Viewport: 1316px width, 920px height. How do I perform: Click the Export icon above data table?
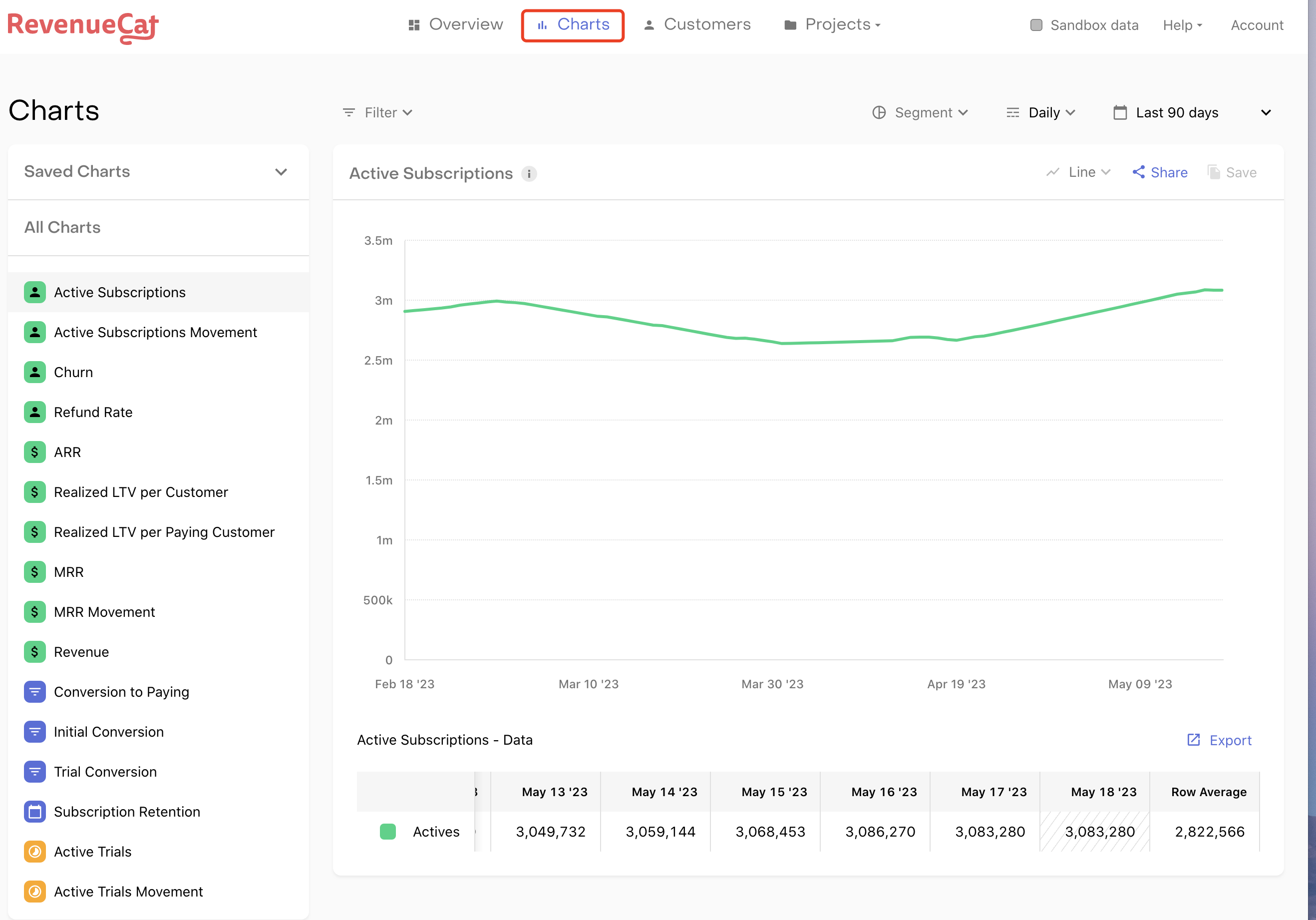1193,740
